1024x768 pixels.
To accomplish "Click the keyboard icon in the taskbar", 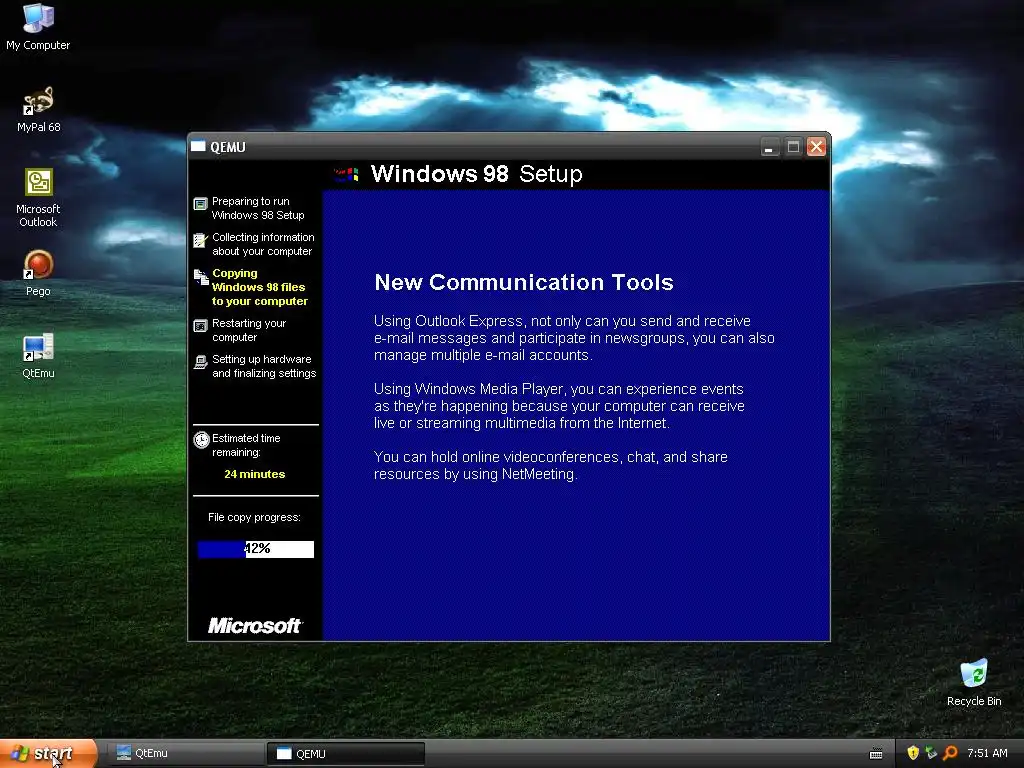I will (x=876, y=754).
